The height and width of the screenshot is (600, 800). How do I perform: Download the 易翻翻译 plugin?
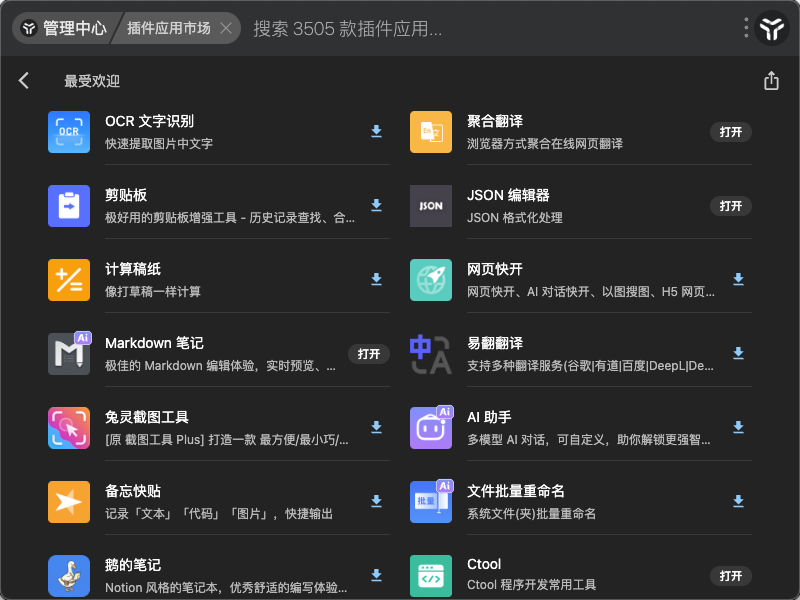click(738, 353)
